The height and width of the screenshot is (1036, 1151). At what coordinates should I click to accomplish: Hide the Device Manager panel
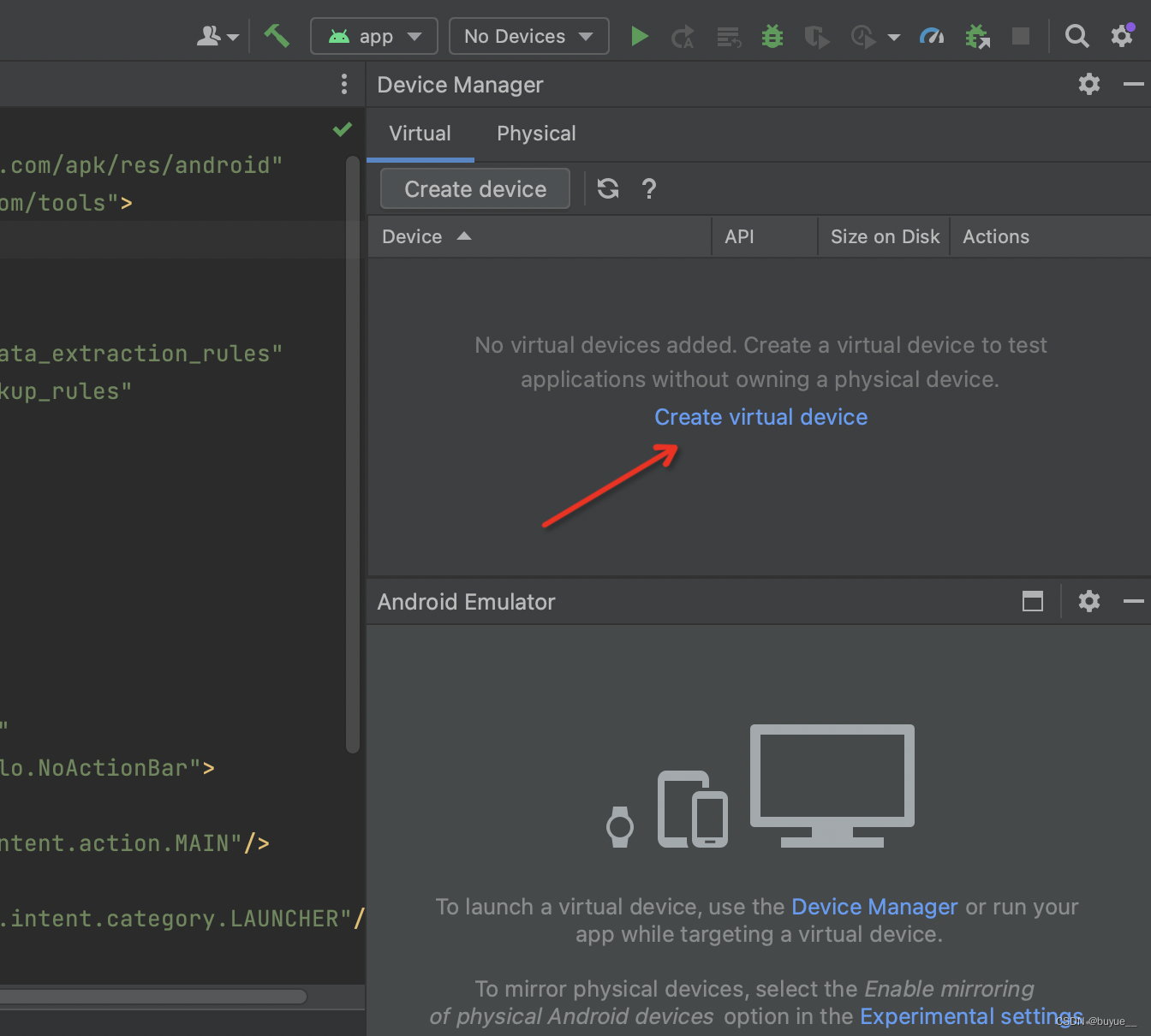(x=1134, y=84)
